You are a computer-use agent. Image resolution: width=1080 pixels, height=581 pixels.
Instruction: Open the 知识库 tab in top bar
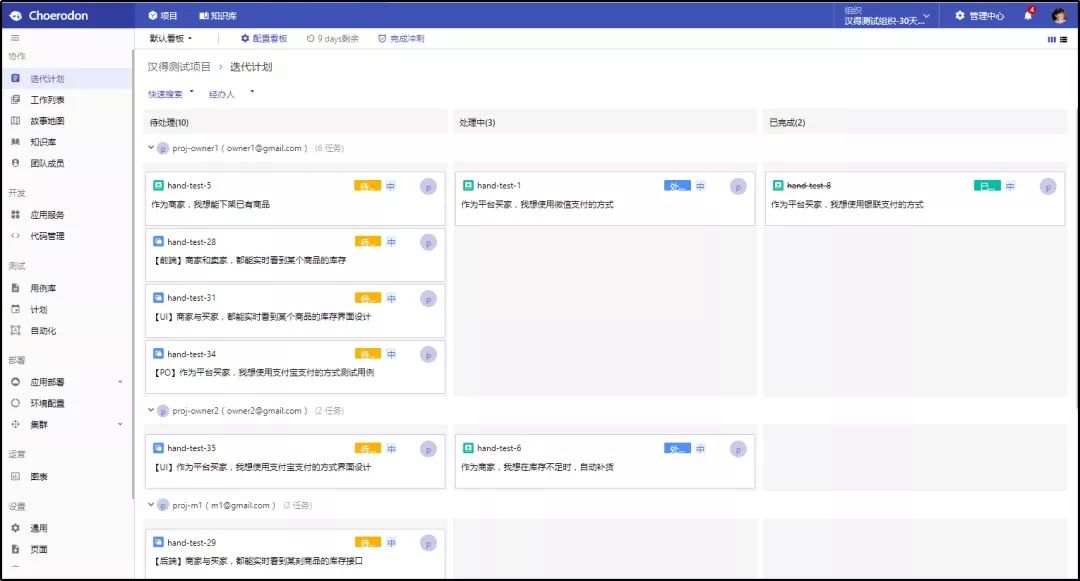pyautogui.click(x=218, y=16)
